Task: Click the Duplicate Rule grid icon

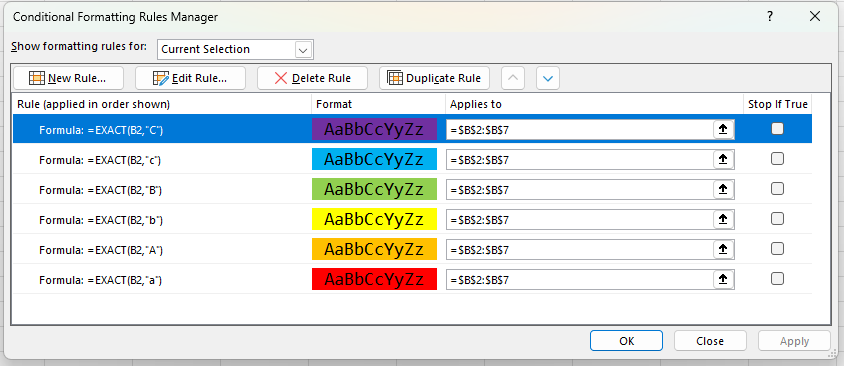Action: 395,78
